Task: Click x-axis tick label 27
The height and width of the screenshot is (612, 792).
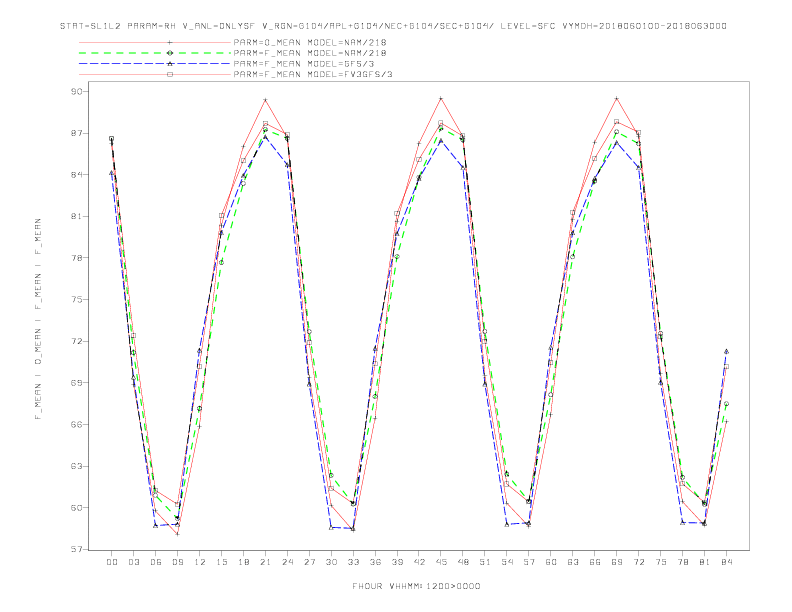Action: coord(309,562)
